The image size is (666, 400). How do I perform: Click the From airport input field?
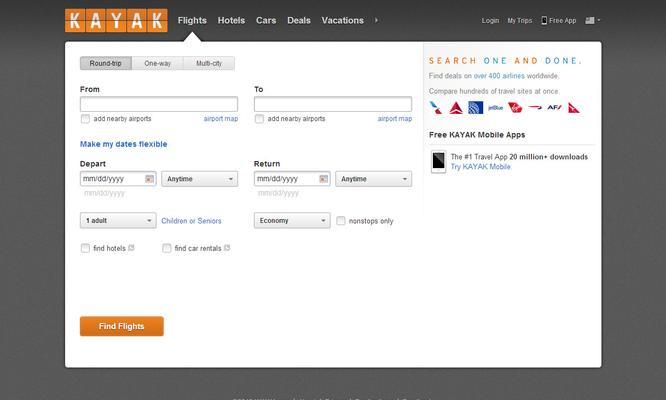(x=159, y=104)
